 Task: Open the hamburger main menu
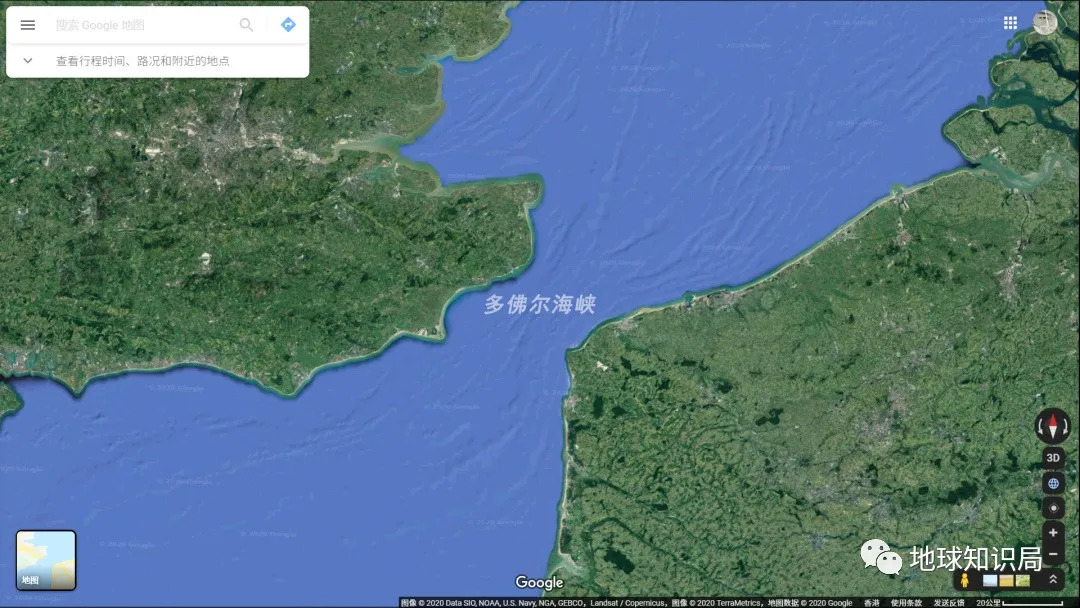pyautogui.click(x=28, y=25)
